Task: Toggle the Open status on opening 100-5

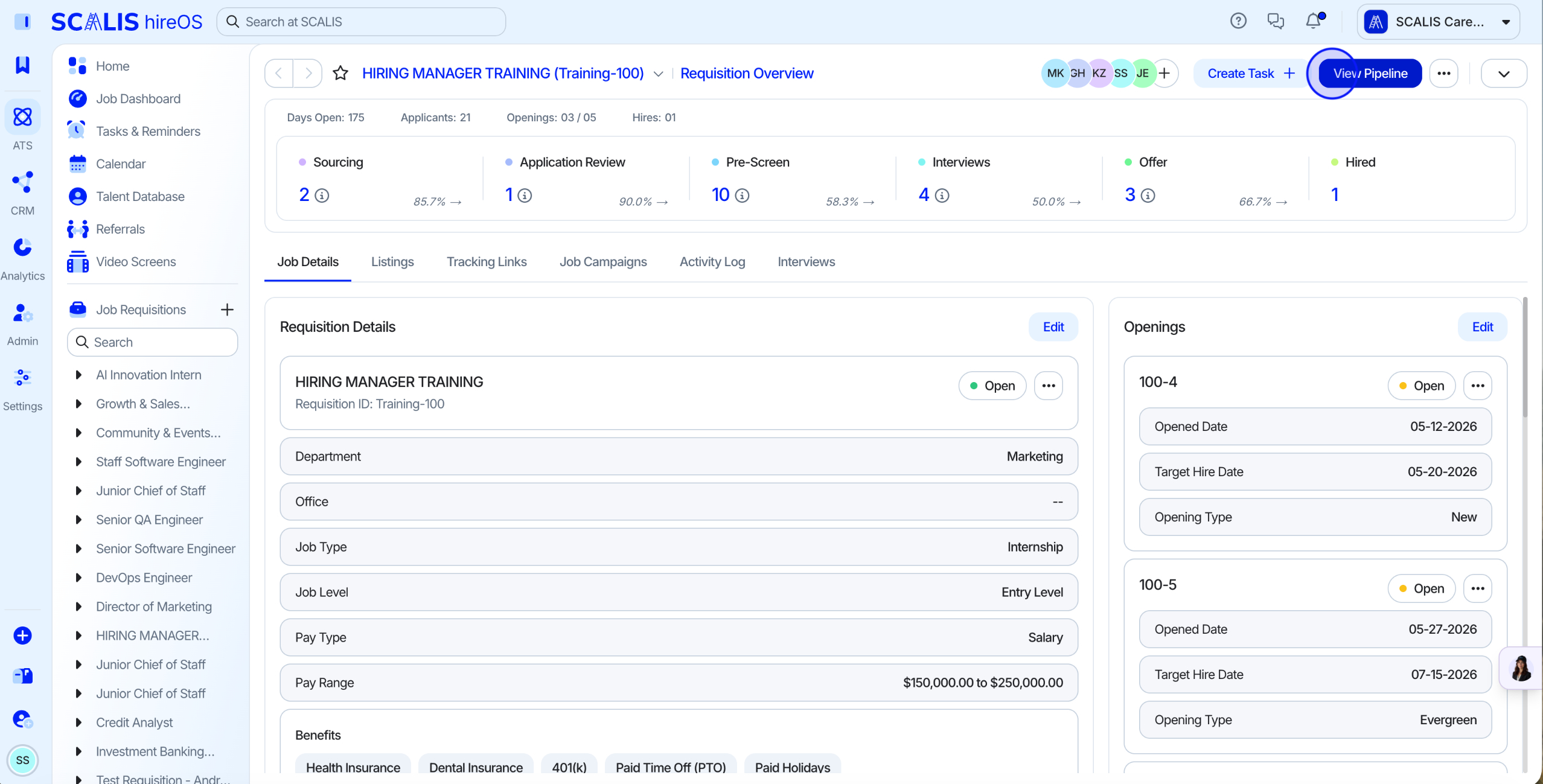Action: (1422, 588)
